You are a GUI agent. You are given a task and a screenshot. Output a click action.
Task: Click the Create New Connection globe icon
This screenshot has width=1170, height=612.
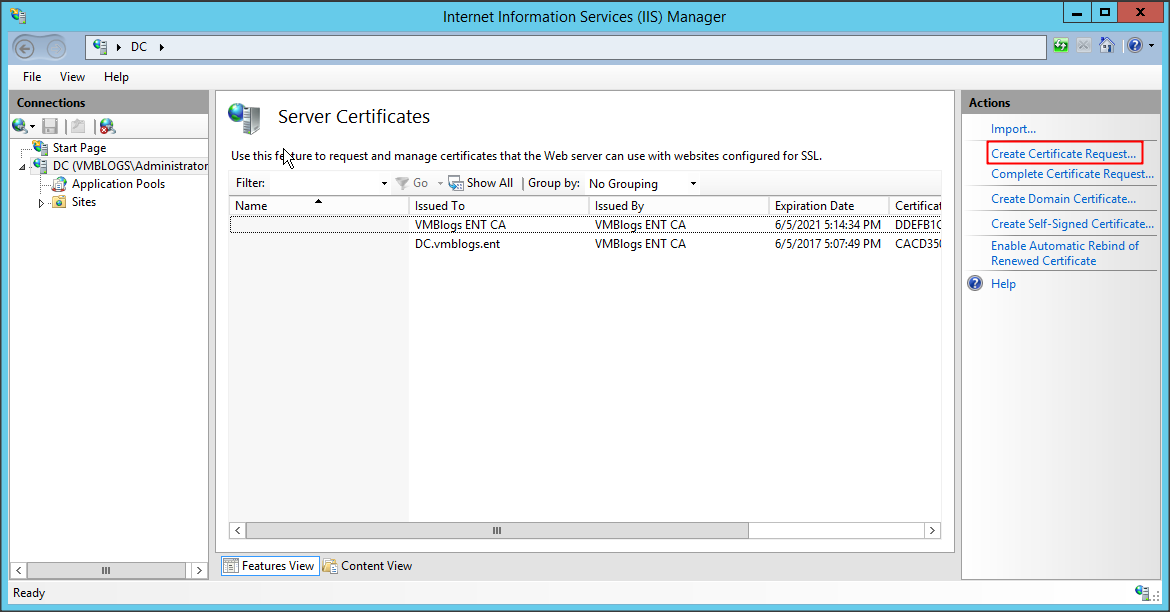(x=19, y=126)
